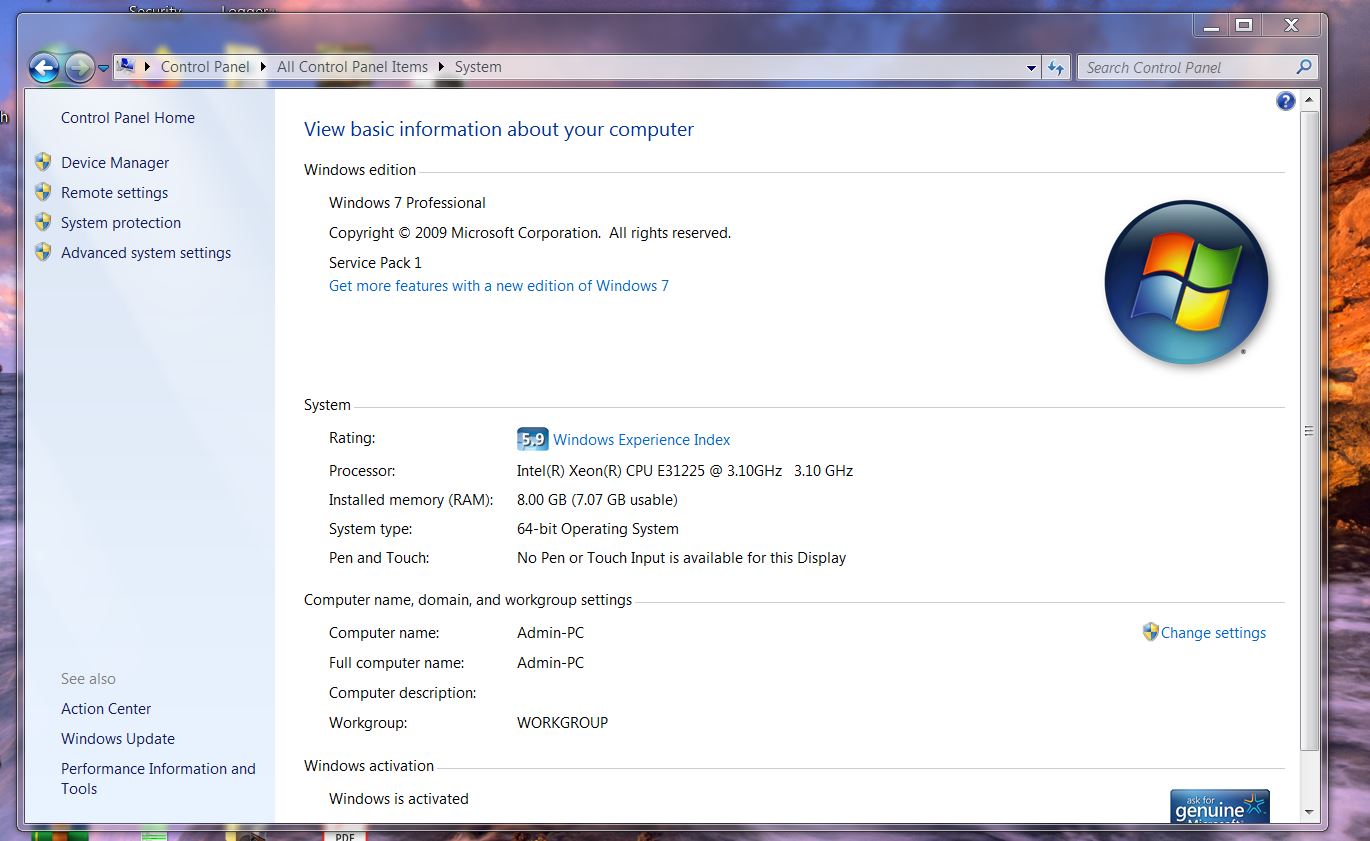This screenshot has width=1370, height=841.
Task: Click the Intel Xeon processor value
Action: (x=685, y=471)
